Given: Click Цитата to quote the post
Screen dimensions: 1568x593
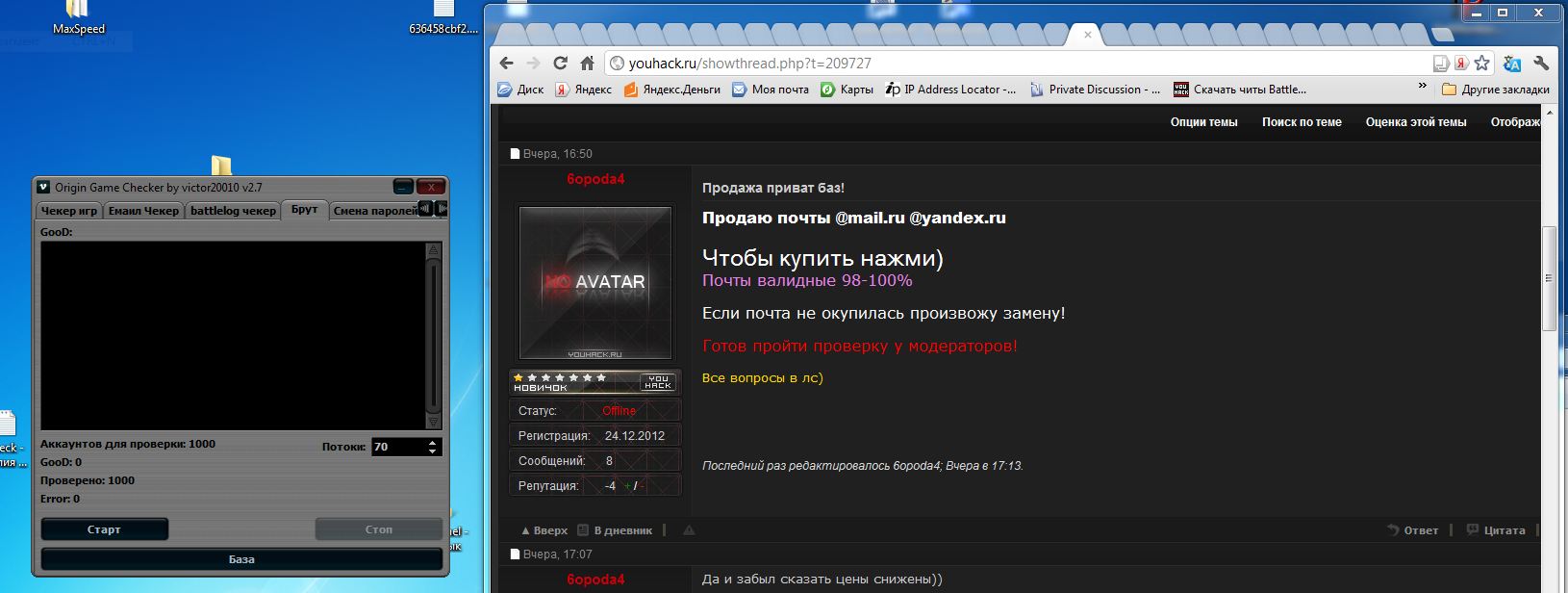Looking at the screenshot, I should pyautogui.click(x=1496, y=530).
